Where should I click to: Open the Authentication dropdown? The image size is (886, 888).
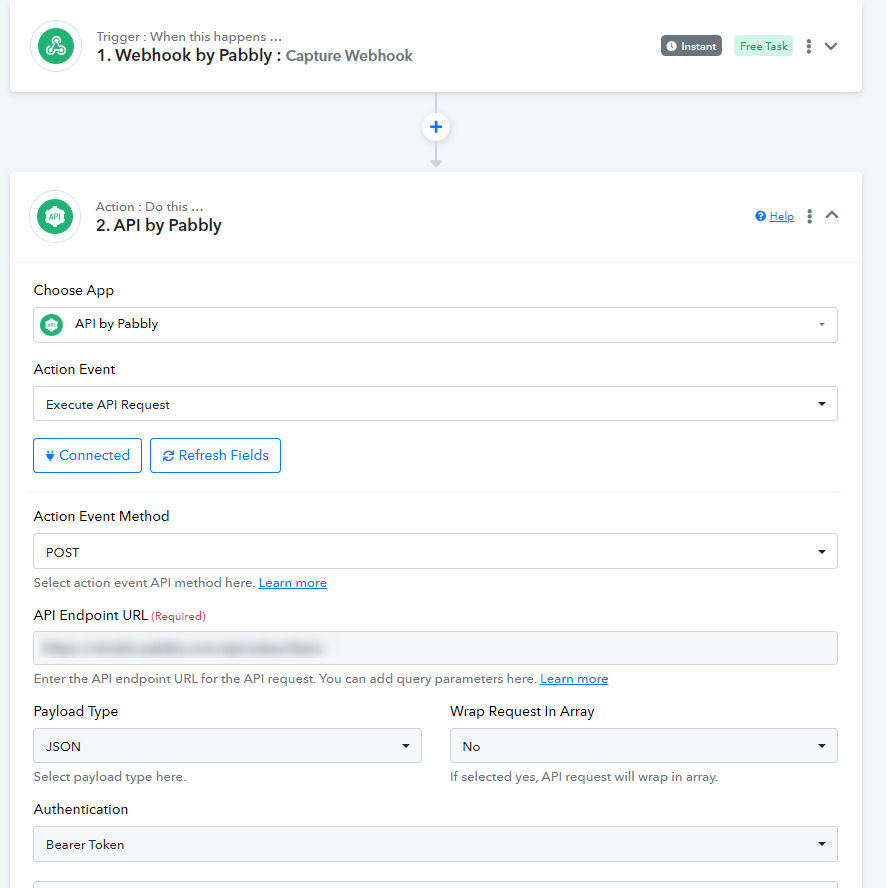pos(435,844)
